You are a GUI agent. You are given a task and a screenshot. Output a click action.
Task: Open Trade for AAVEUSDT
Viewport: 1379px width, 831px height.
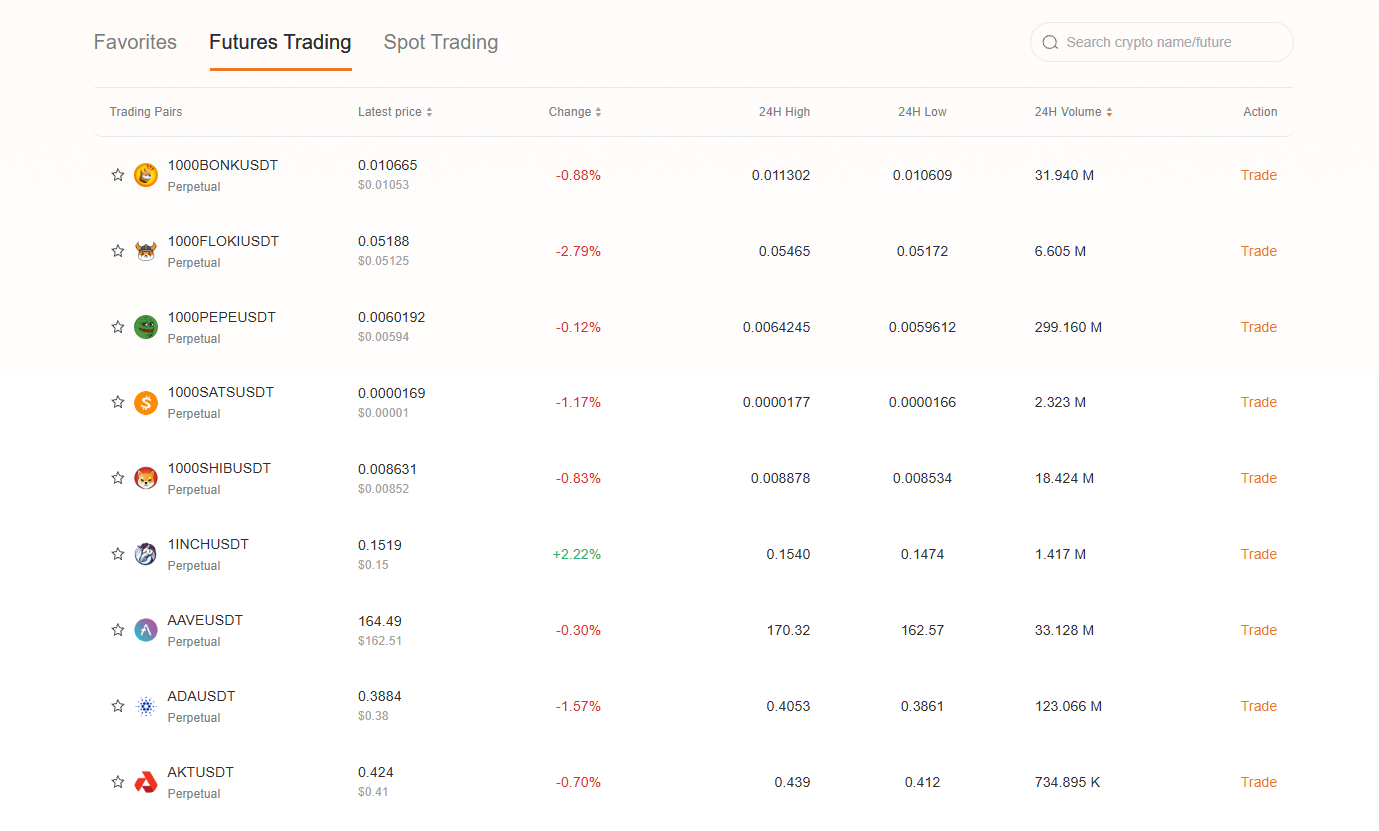1258,629
